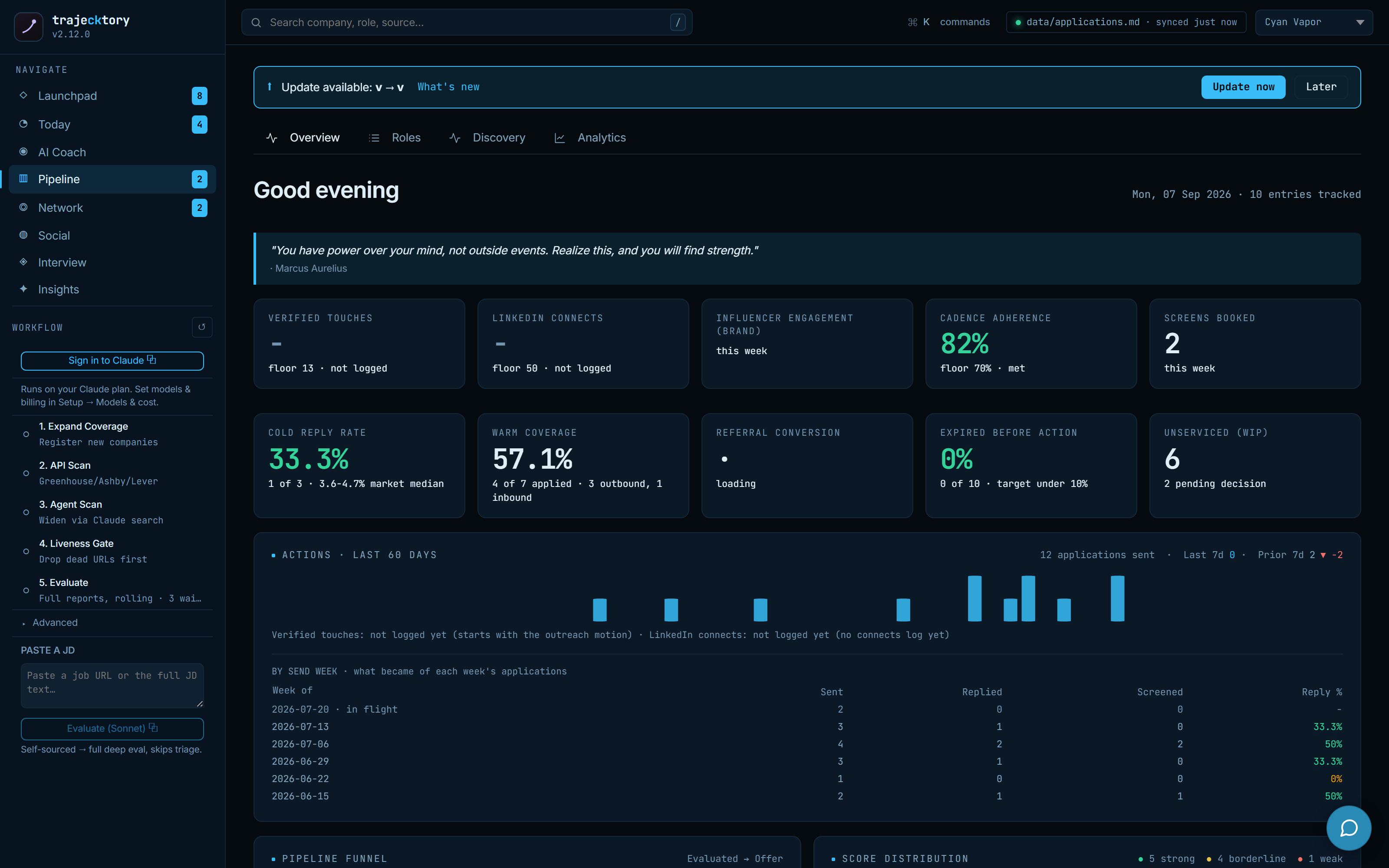Open AI Coach in the sidebar
Image resolution: width=1389 pixels, height=868 pixels.
[x=112, y=152]
